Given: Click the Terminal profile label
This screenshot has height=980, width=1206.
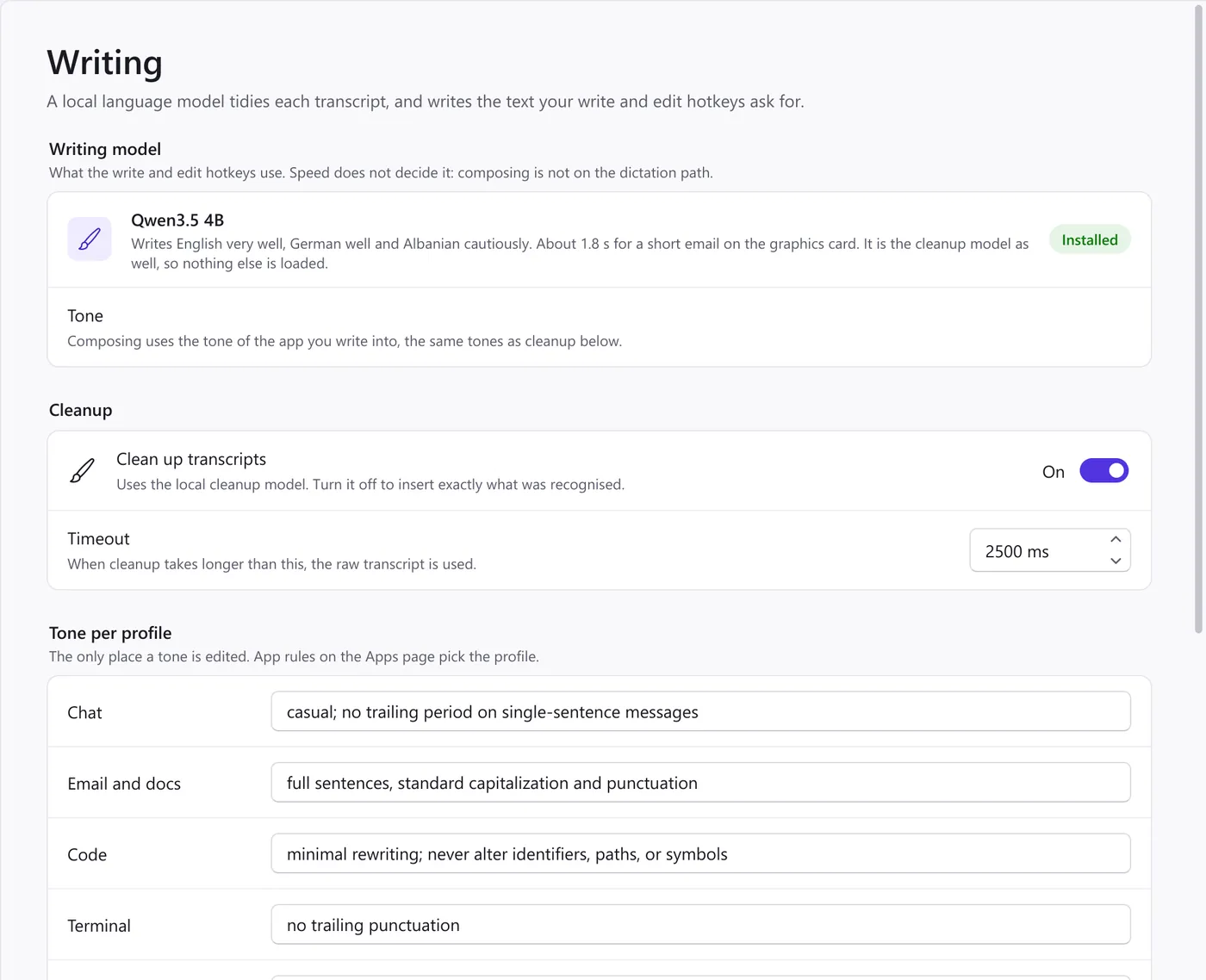Looking at the screenshot, I should coord(99,926).
